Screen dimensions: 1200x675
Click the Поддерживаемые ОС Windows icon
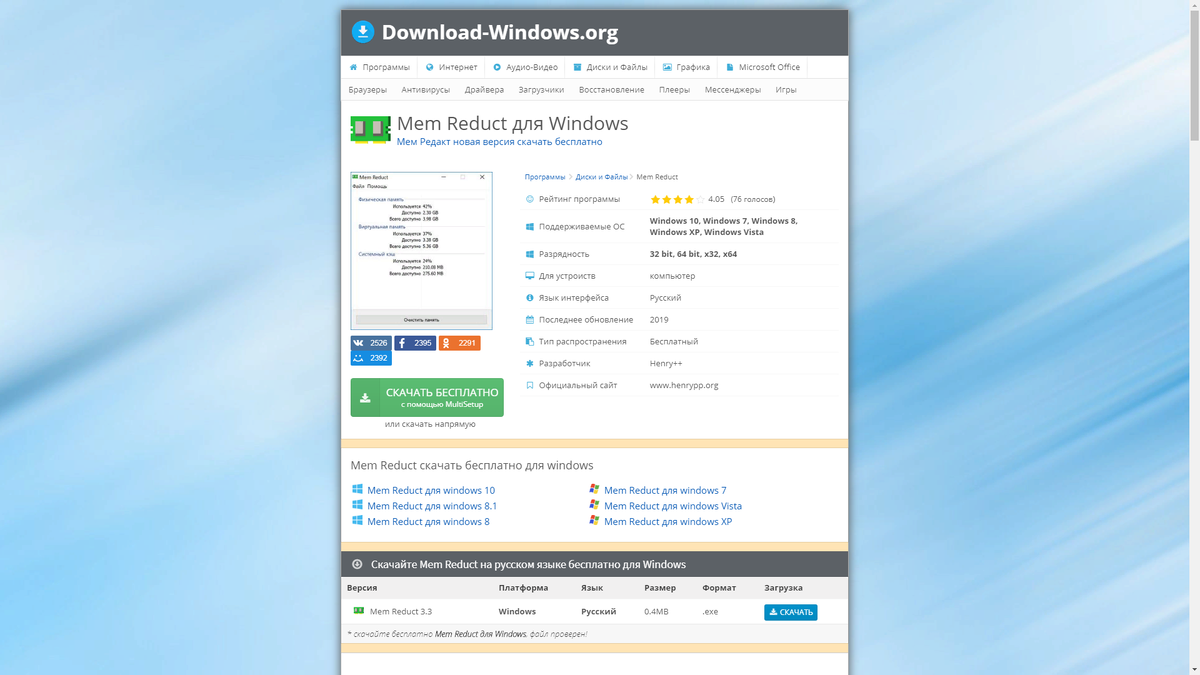click(x=530, y=226)
